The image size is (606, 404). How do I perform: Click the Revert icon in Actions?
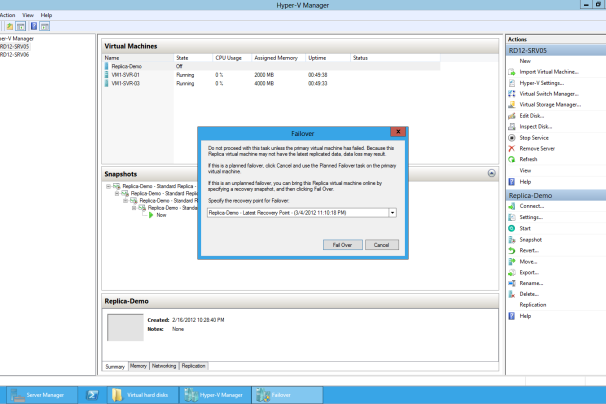[512, 251]
